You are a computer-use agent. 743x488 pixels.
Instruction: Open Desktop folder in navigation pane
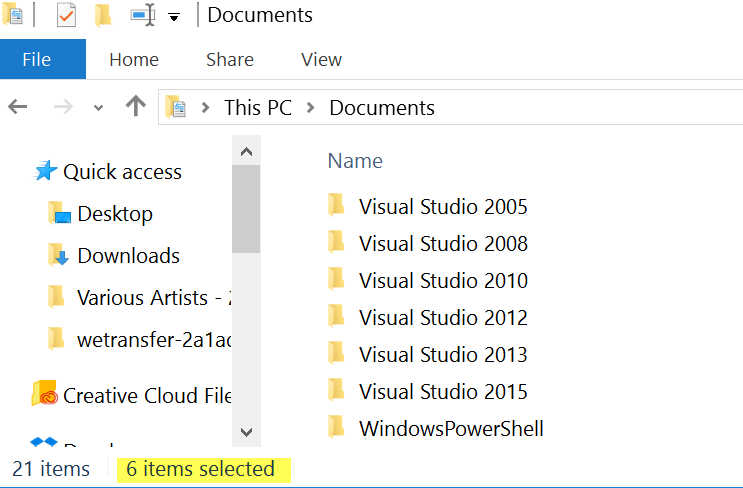pyautogui.click(x=114, y=214)
